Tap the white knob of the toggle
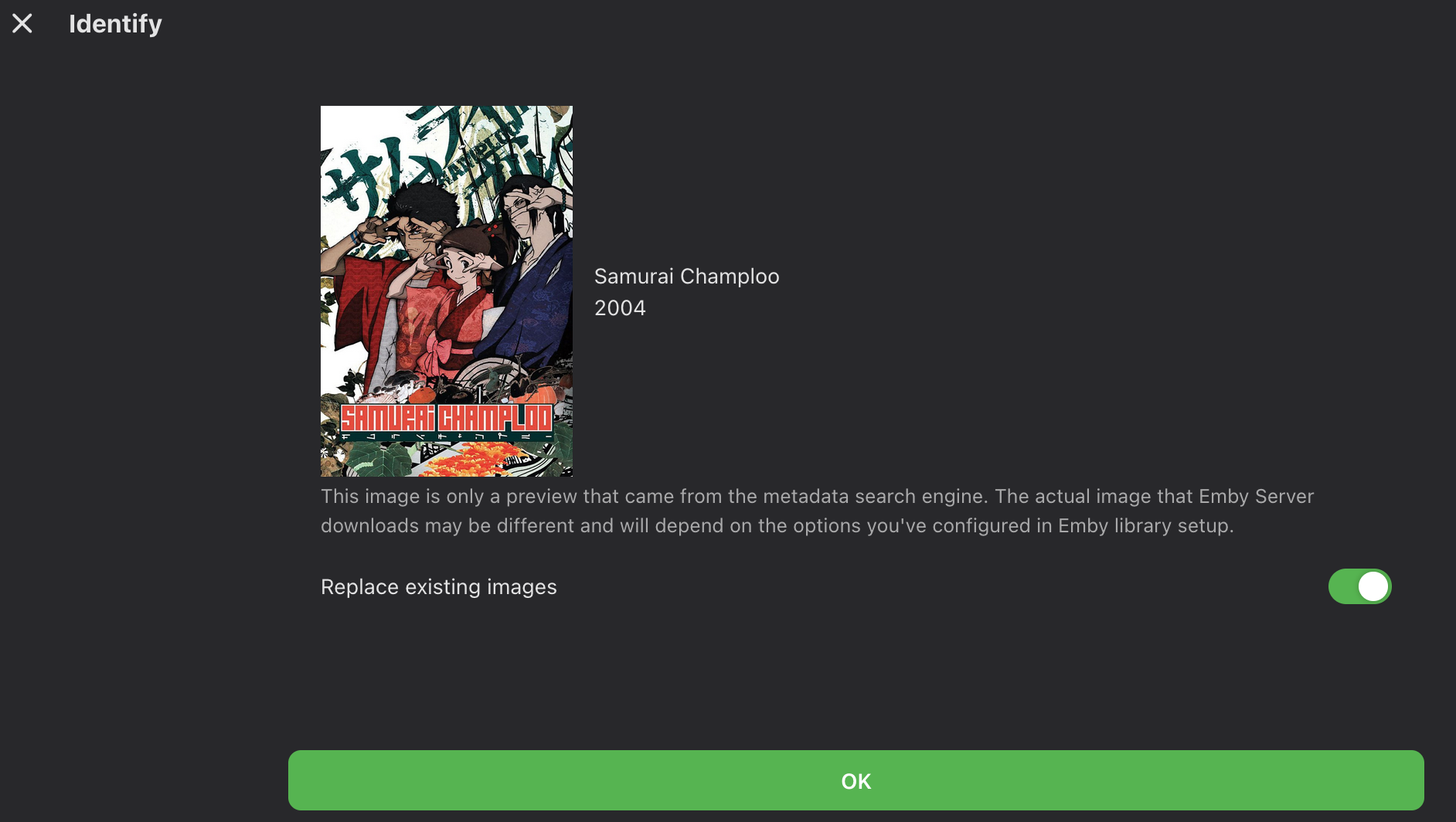The height and width of the screenshot is (822, 1456). 1373,586
